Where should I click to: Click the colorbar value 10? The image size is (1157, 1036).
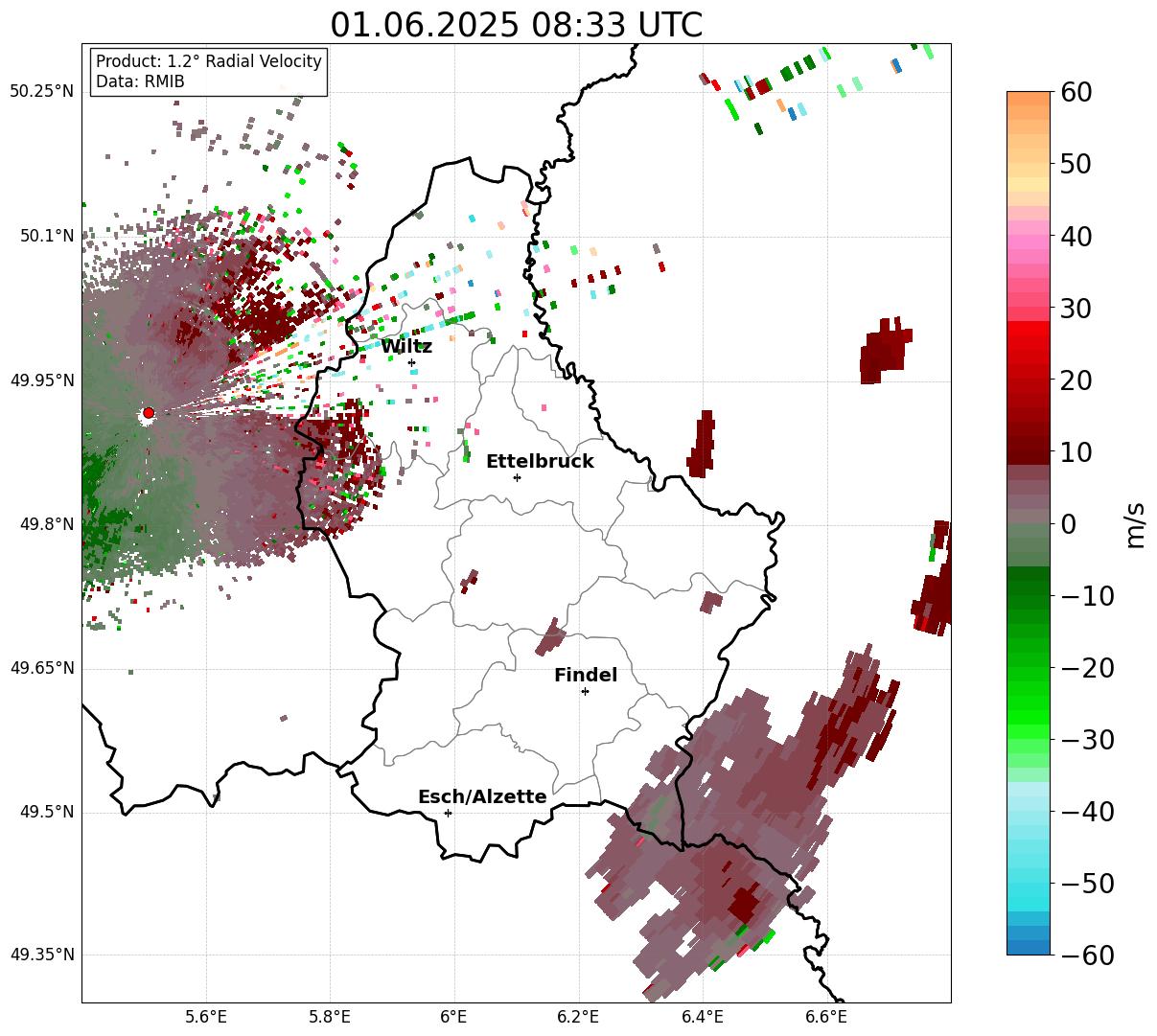1075,451
